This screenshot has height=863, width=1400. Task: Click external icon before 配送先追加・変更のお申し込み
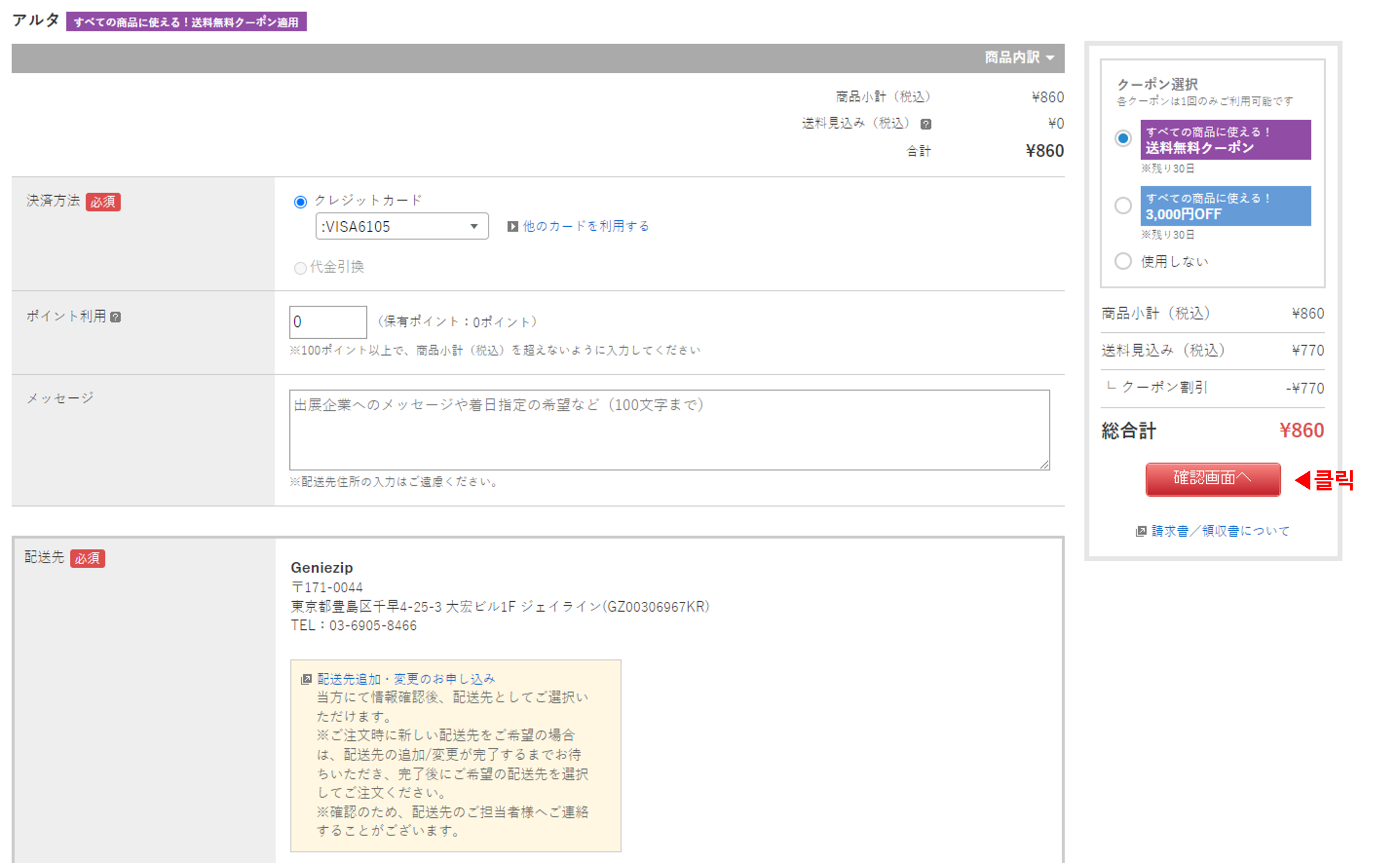pos(307,679)
